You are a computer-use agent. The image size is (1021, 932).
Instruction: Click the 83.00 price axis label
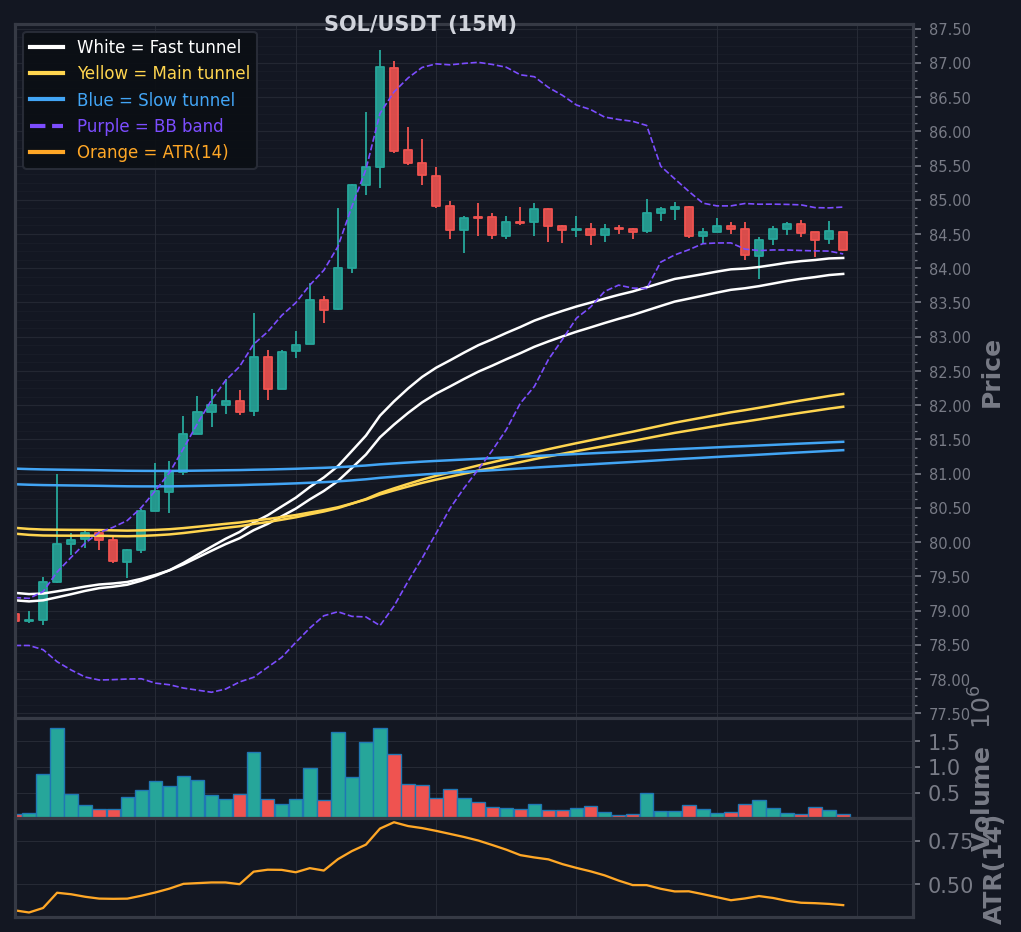(949, 337)
